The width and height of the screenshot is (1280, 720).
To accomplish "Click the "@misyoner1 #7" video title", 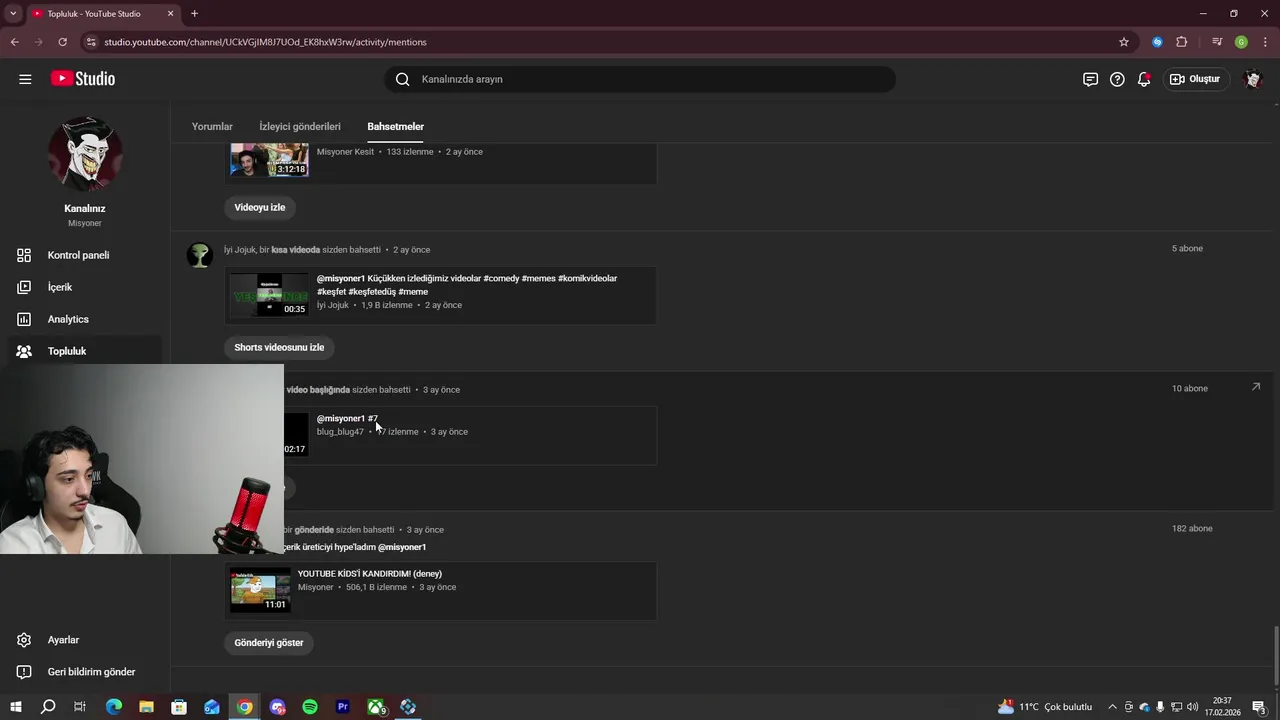I will click(347, 418).
